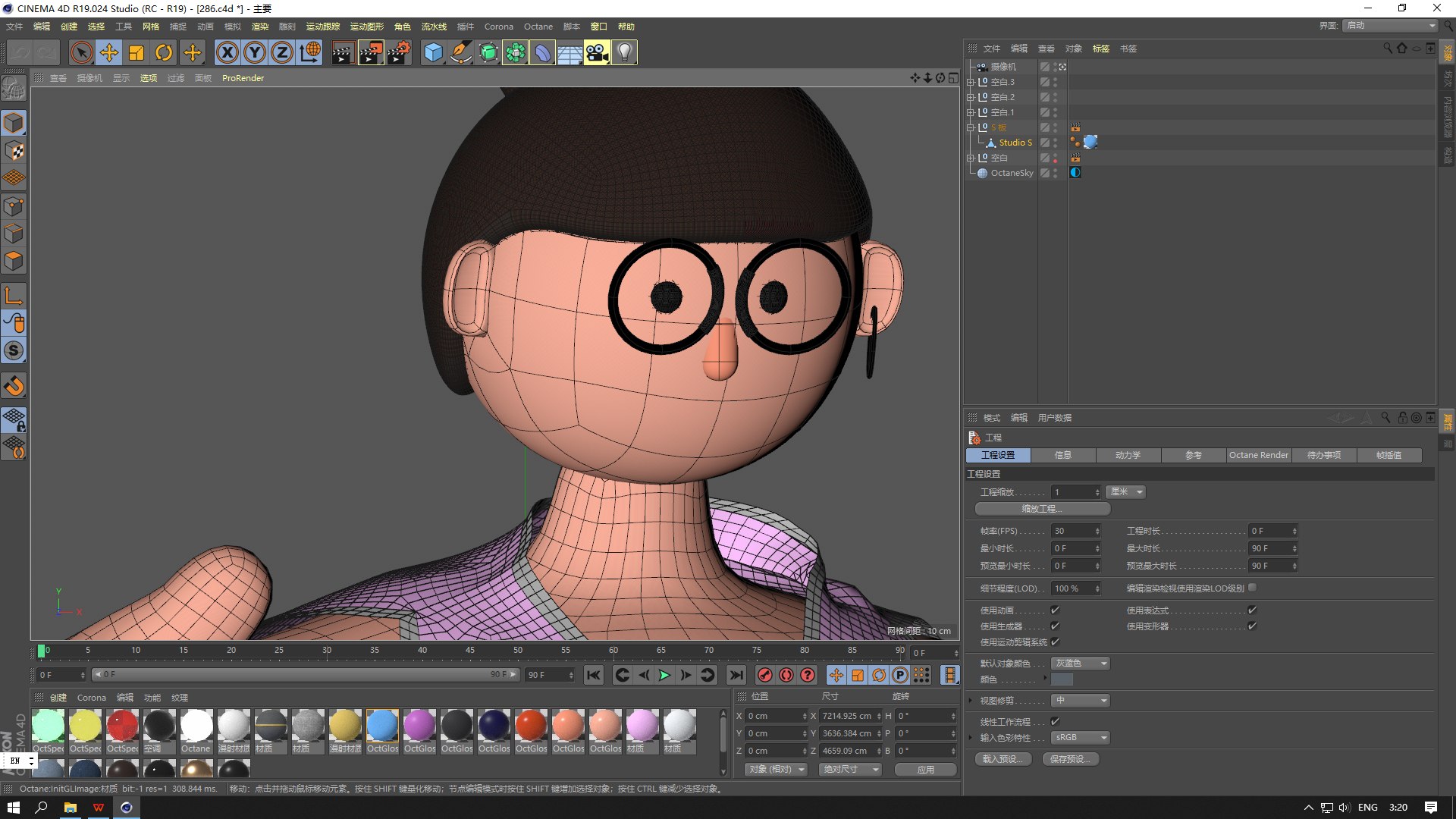The width and height of the screenshot is (1456, 819).
Task: Toggle the layer box for 摄像机
Action: [x=1044, y=67]
